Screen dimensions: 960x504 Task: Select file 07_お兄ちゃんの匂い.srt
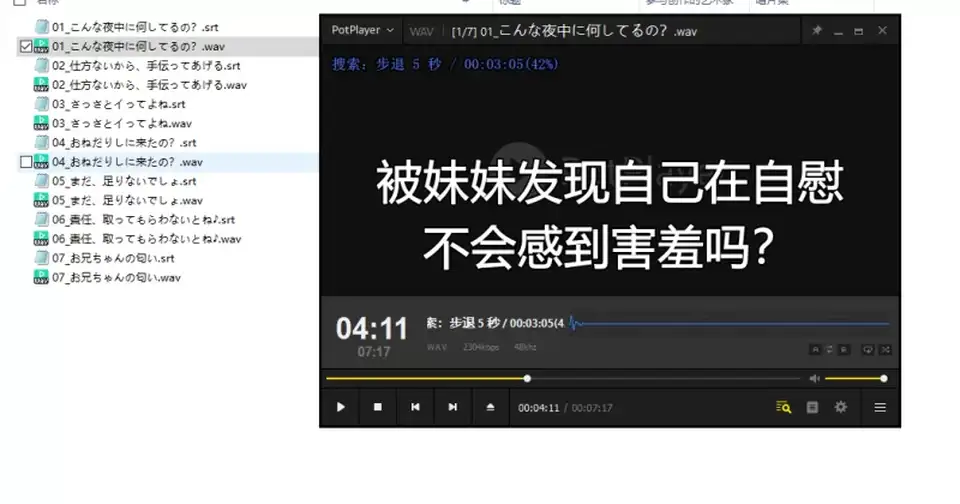click(113, 258)
